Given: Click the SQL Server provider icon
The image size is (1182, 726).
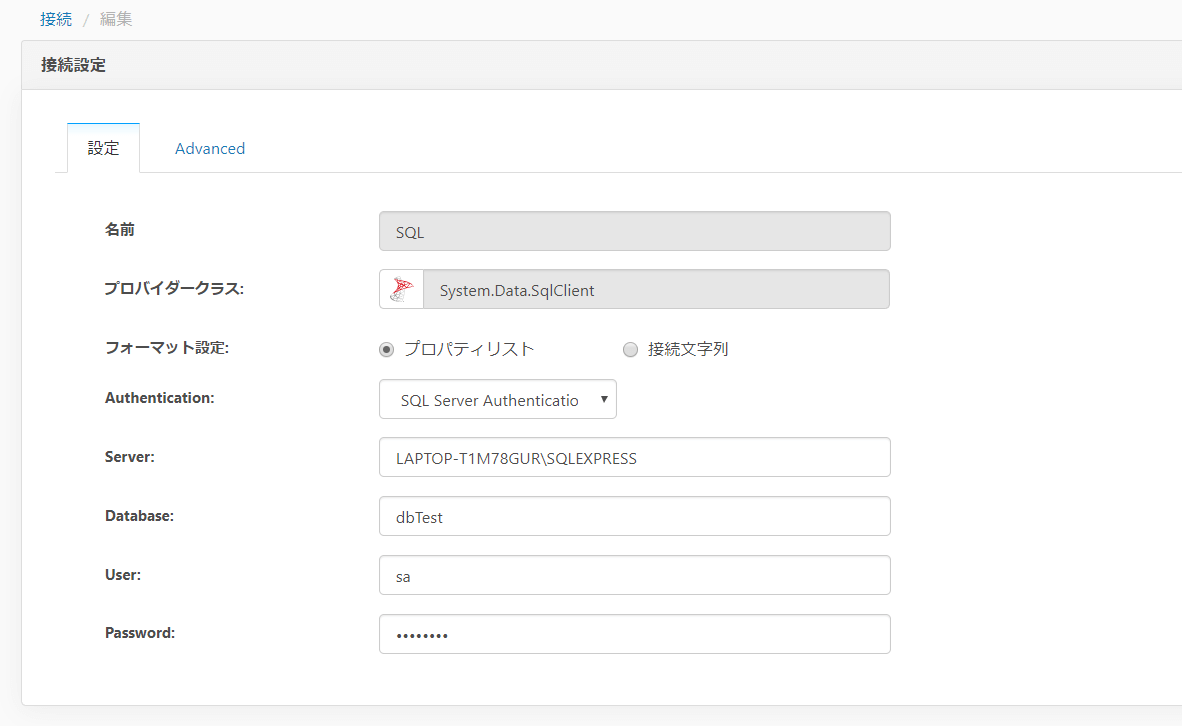Looking at the screenshot, I should coord(402,290).
